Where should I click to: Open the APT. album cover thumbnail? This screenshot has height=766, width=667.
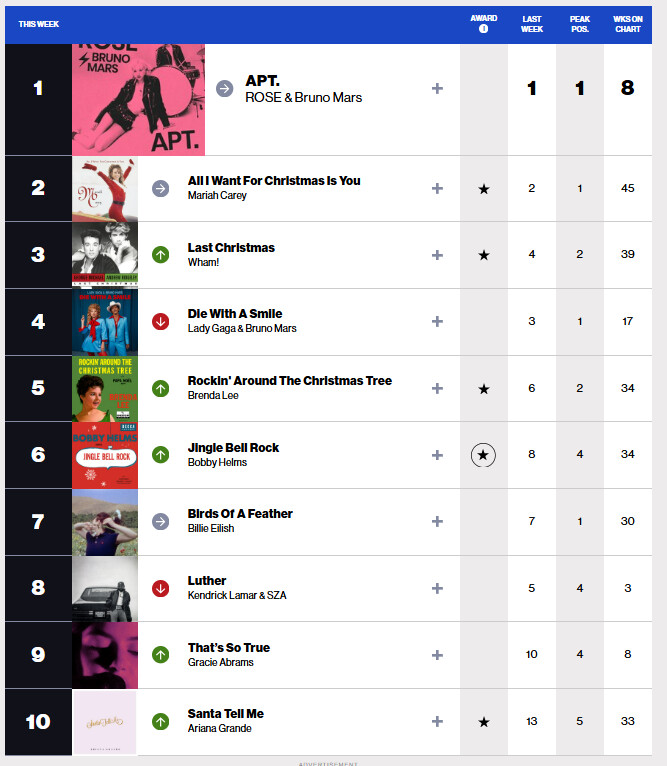point(138,100)
